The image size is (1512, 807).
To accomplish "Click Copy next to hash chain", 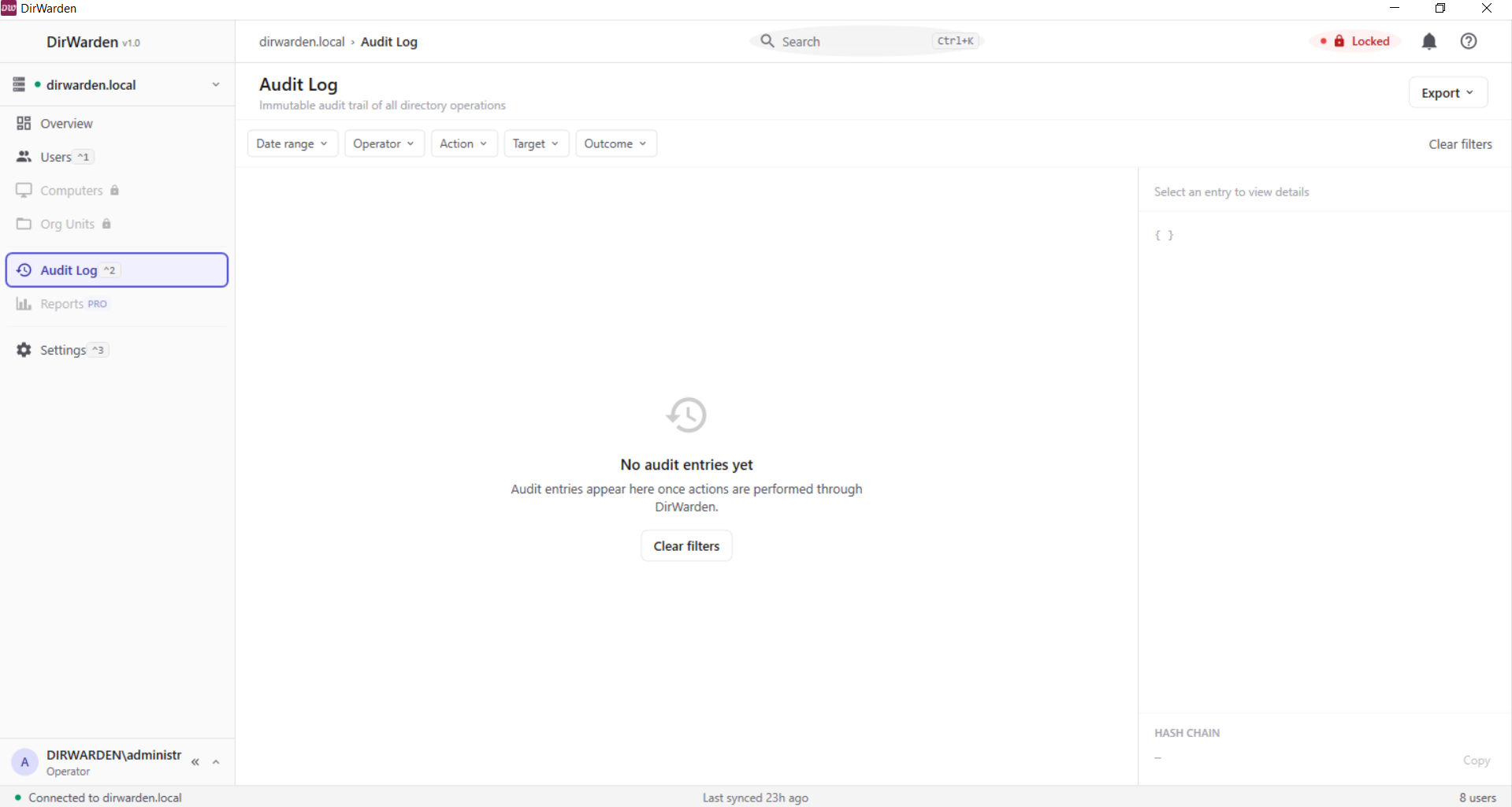I will click(x=1476, y=761).
